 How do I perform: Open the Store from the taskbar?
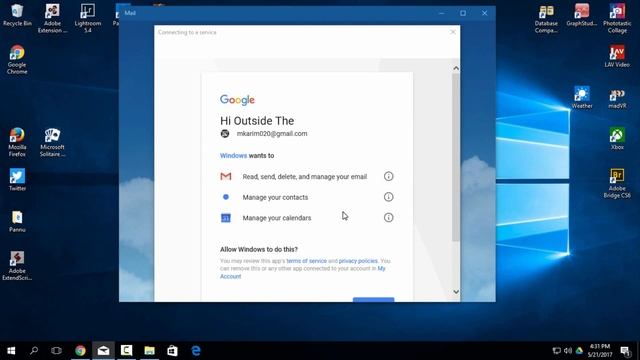[x=172, y=351]
